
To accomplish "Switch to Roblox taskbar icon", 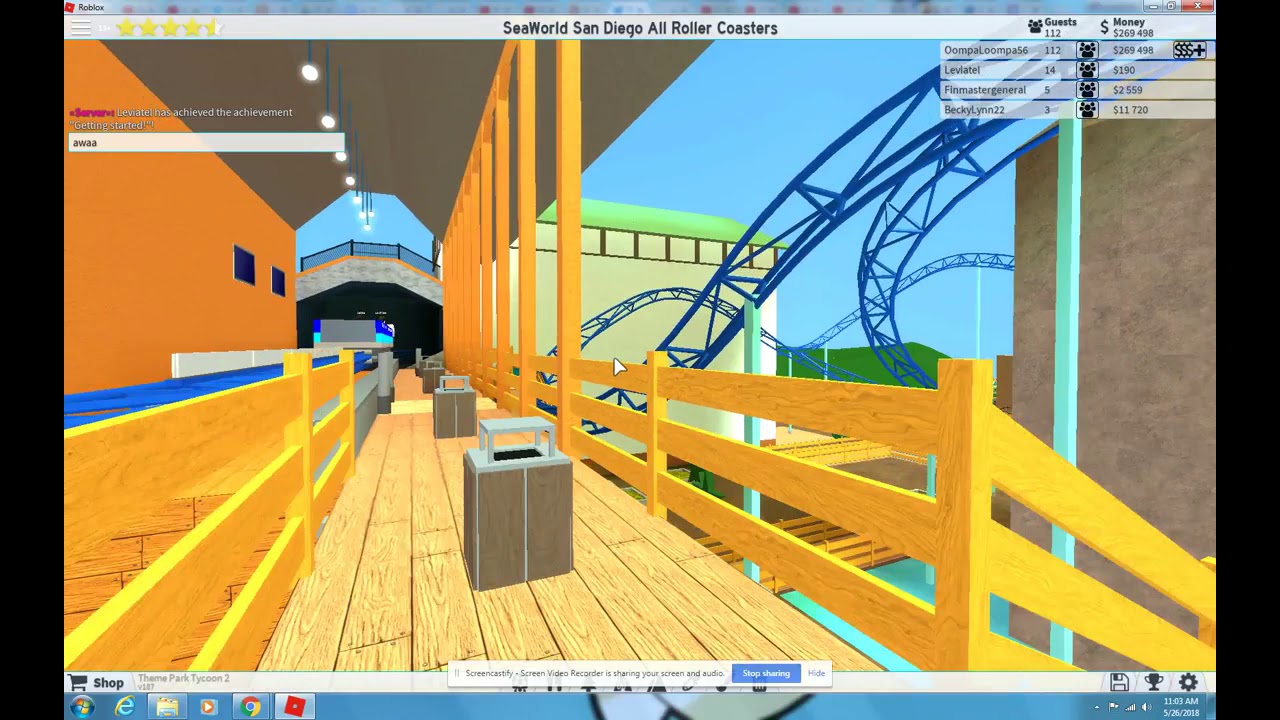I will click(294, 707).
